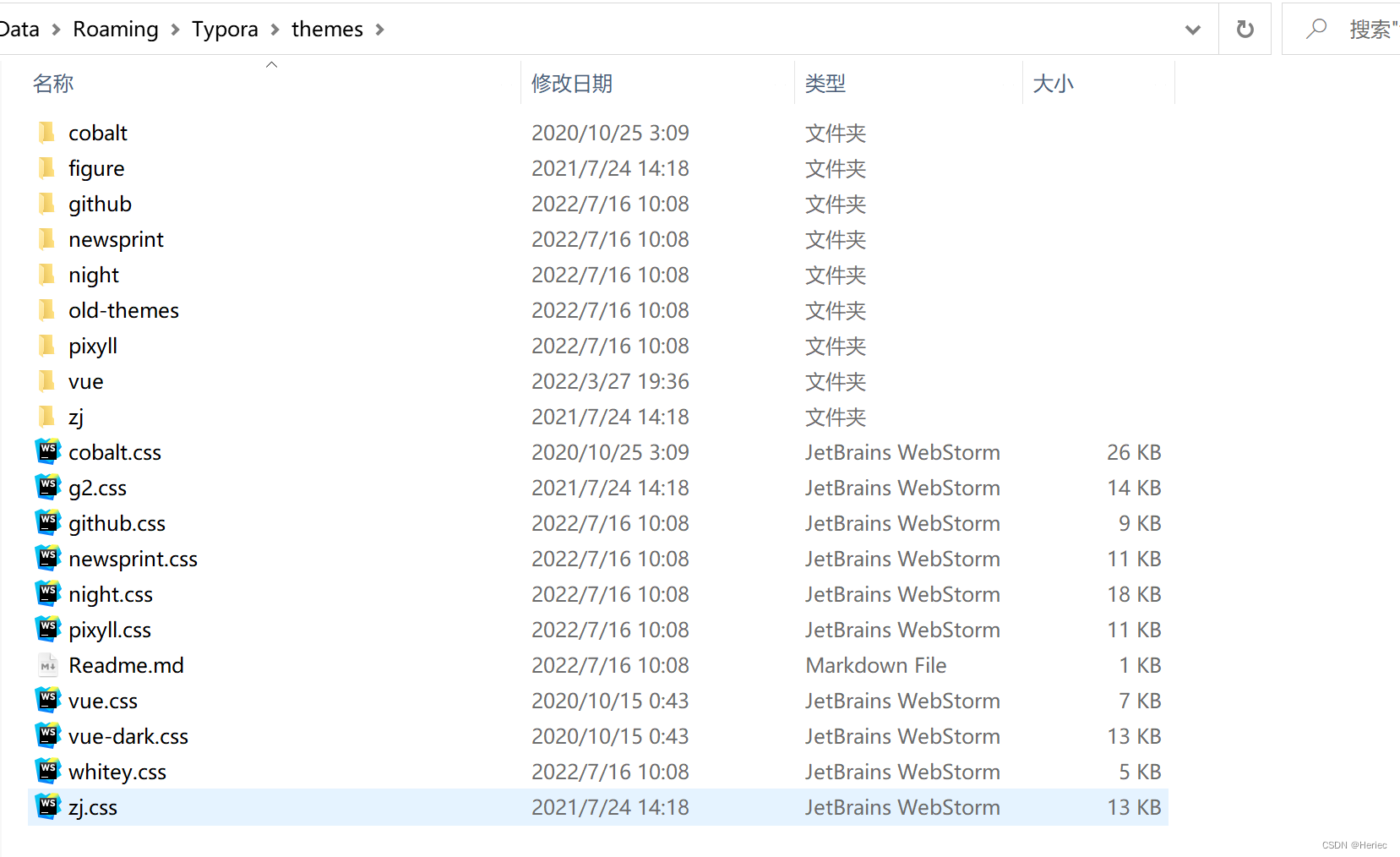Select the whitey.css file name
This screenshot has height=857, width=1400.
pos(117,772)
